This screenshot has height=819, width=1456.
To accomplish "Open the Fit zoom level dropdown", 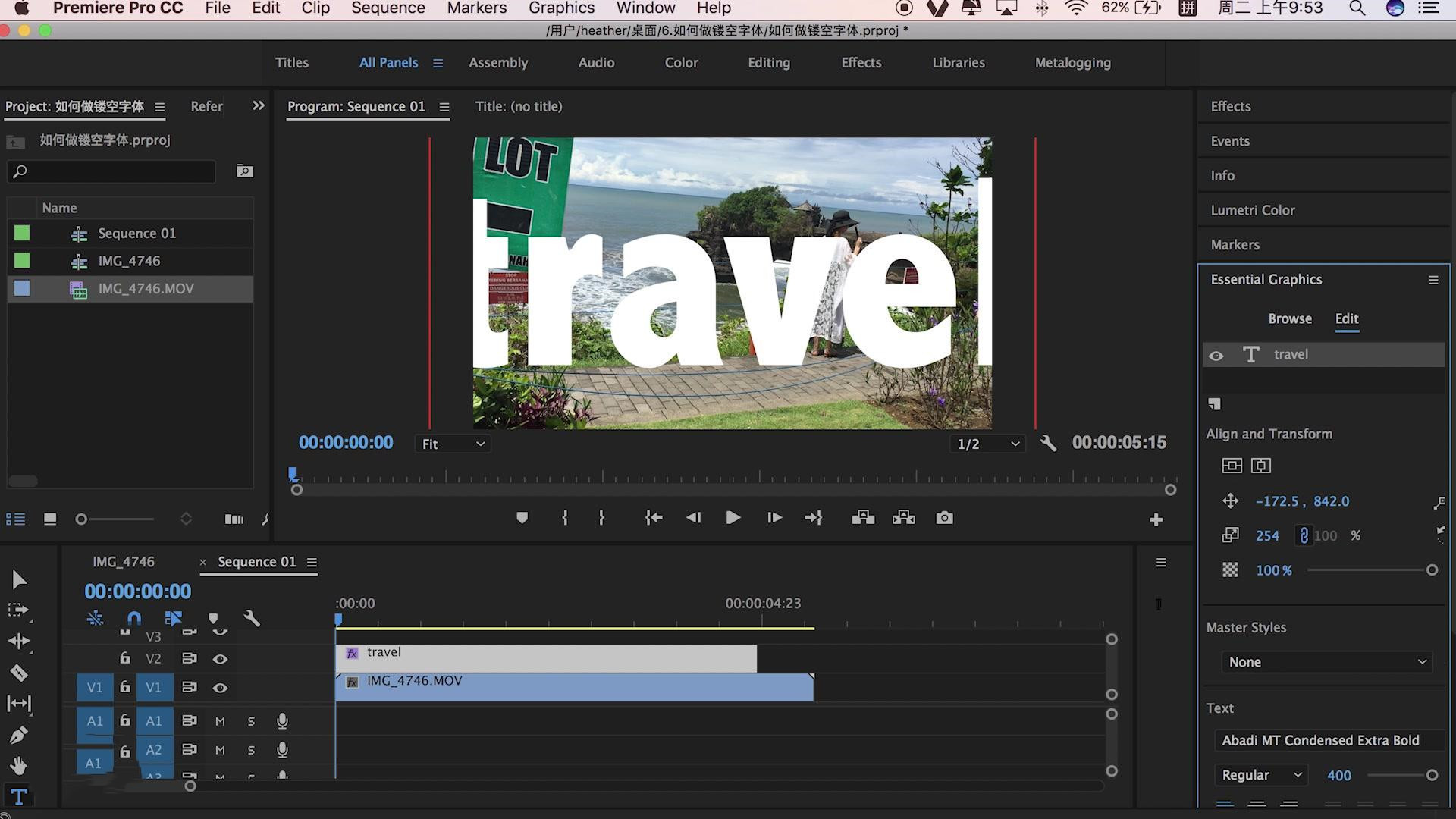I will [x=453, y=444].
